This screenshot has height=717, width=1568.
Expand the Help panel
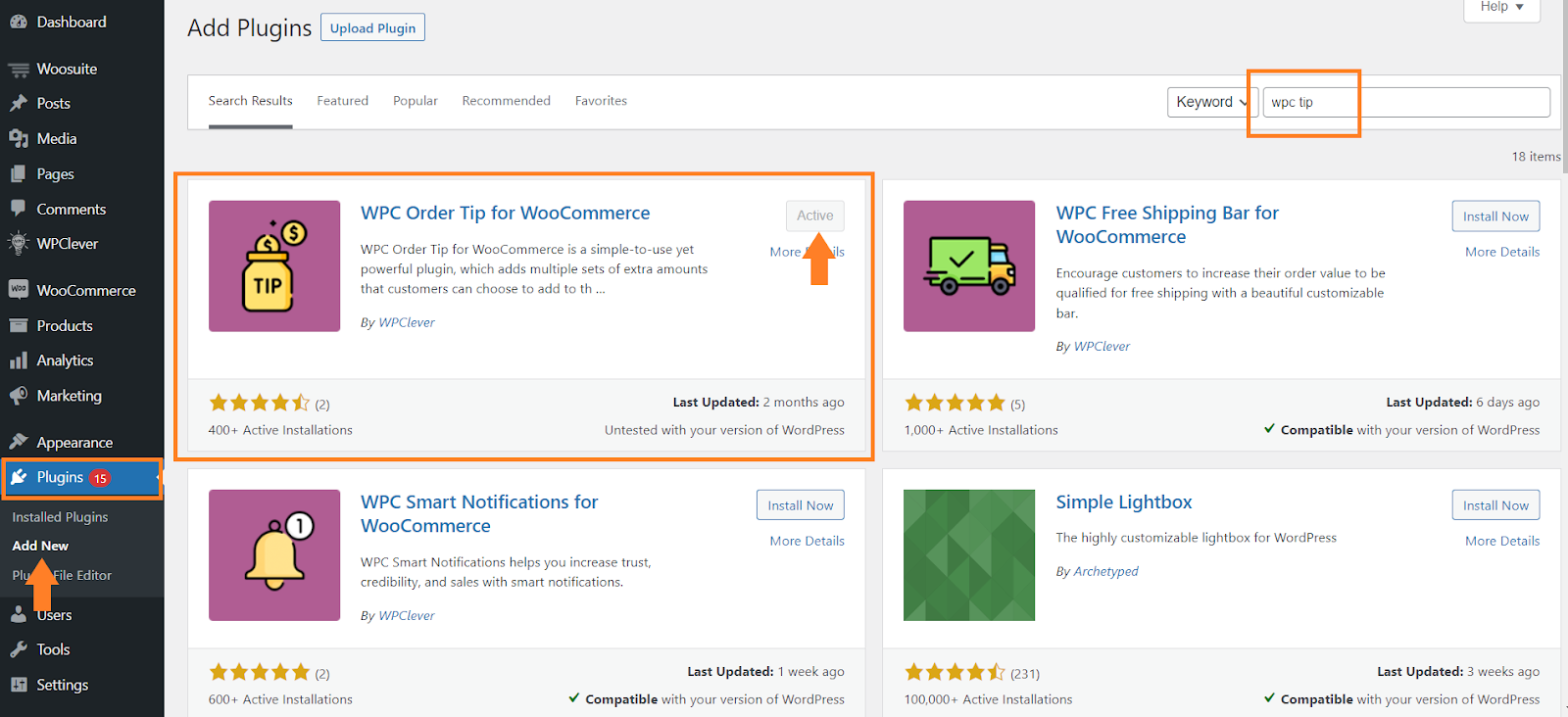tap(1502, 8)
